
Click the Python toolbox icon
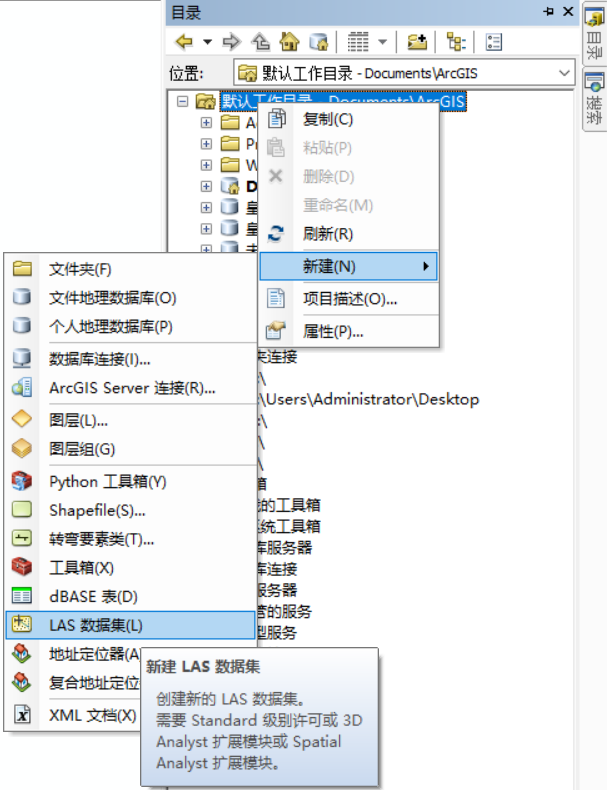pos(22,481)
